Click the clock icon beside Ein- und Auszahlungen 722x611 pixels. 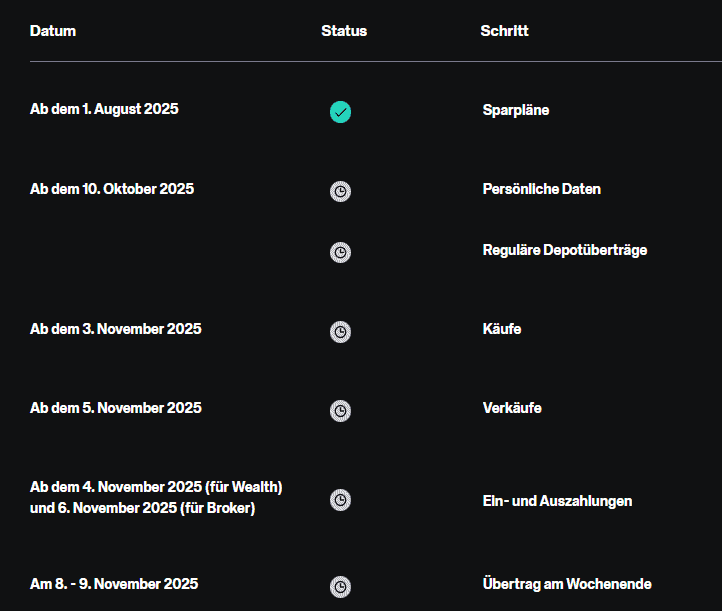click(x=340, y=499)
